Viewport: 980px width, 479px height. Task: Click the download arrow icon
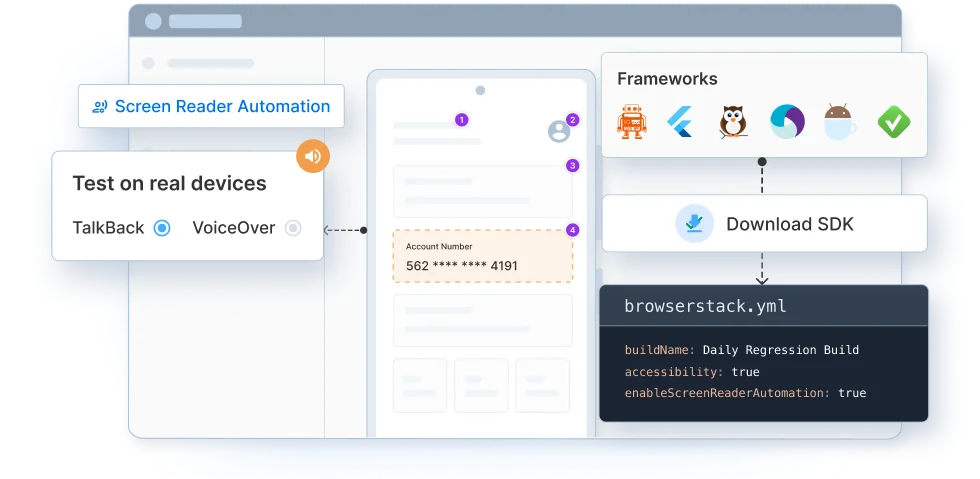tap(694, 223)
